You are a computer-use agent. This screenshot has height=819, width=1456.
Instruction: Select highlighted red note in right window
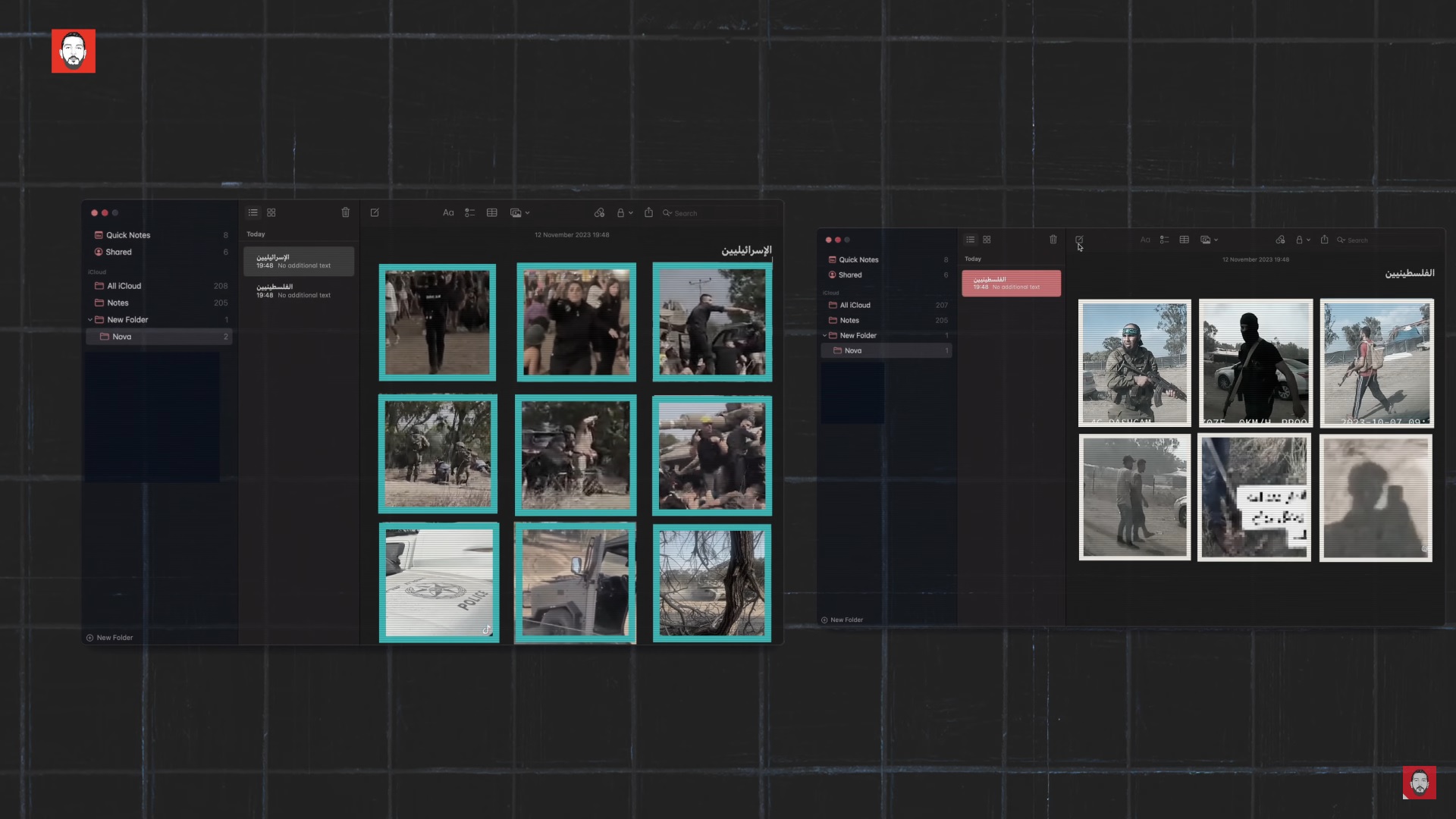(x=1012, y=283)
